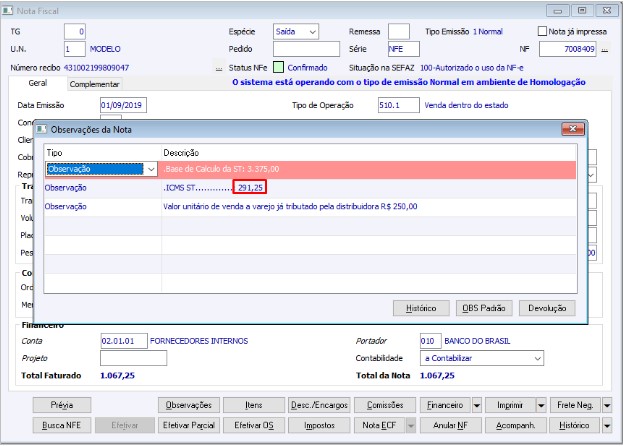
Task: Click the Devolução button
Action: (547, 308)
